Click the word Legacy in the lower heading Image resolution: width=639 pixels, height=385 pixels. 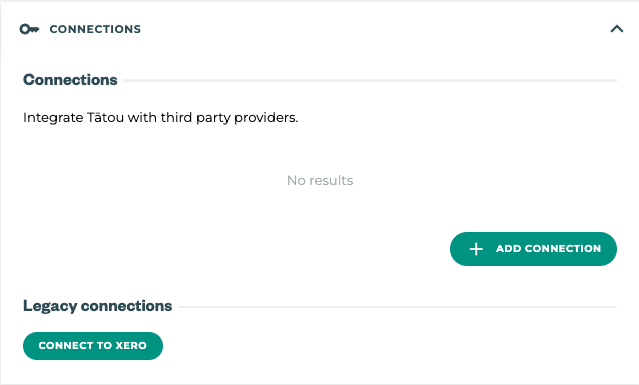click(x=50, y=306)
